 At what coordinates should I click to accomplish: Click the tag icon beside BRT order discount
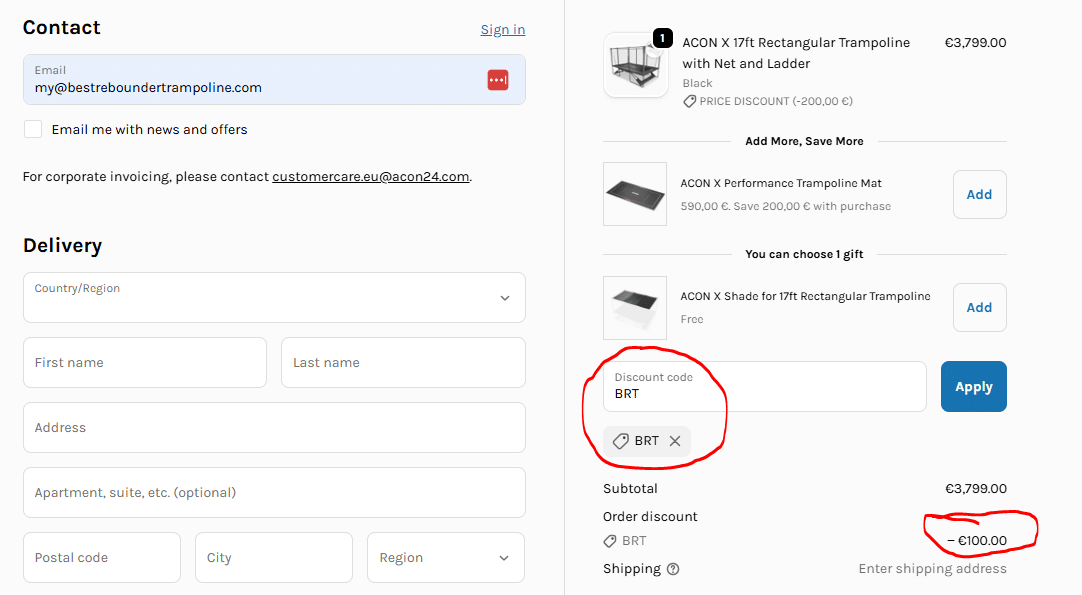[609, 541]
